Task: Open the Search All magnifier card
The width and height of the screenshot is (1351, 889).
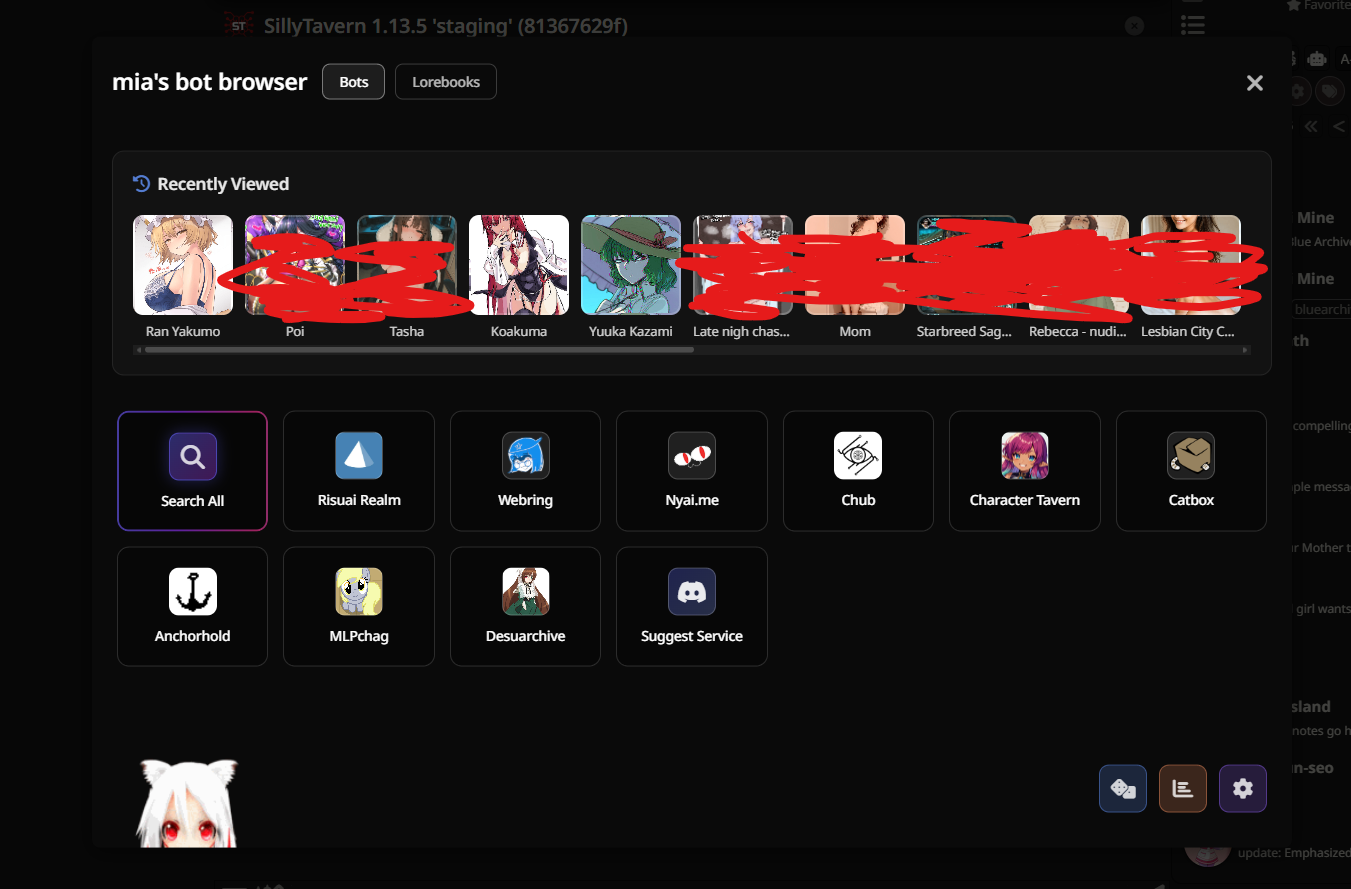Action: pyautogui.click(x=192, y=471)
